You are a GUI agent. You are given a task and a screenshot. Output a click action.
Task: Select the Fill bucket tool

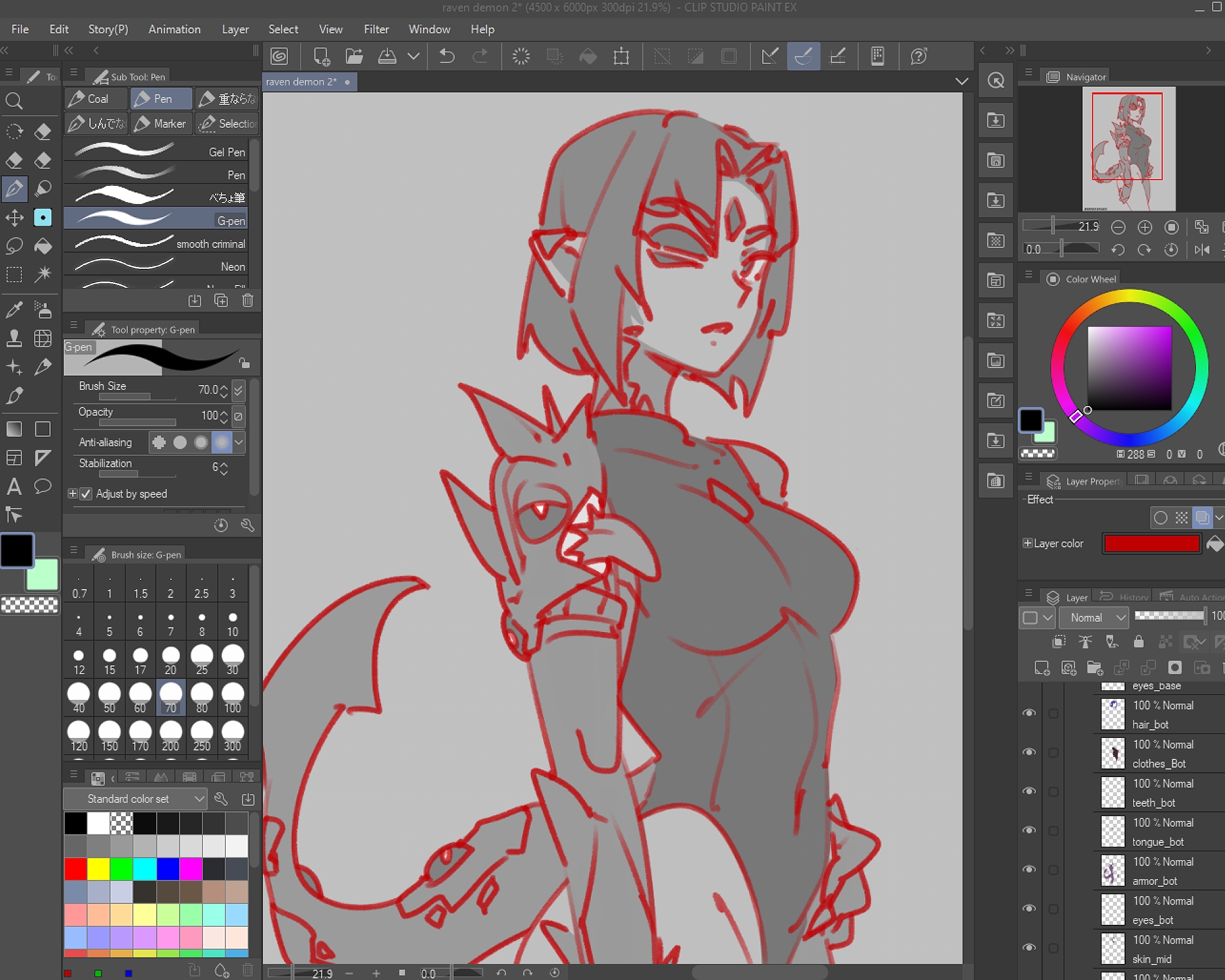[43, 246]
